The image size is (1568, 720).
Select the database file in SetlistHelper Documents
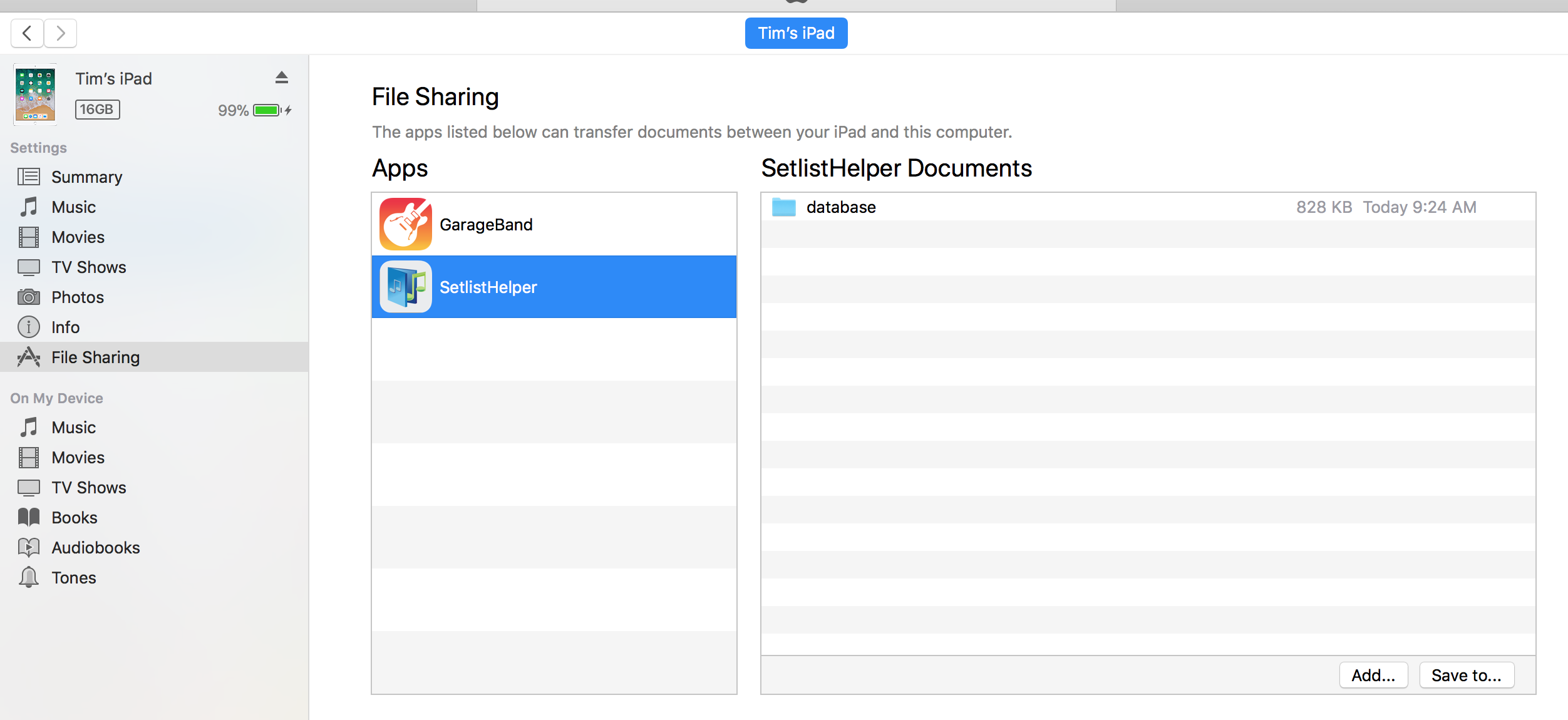point(841,207)
